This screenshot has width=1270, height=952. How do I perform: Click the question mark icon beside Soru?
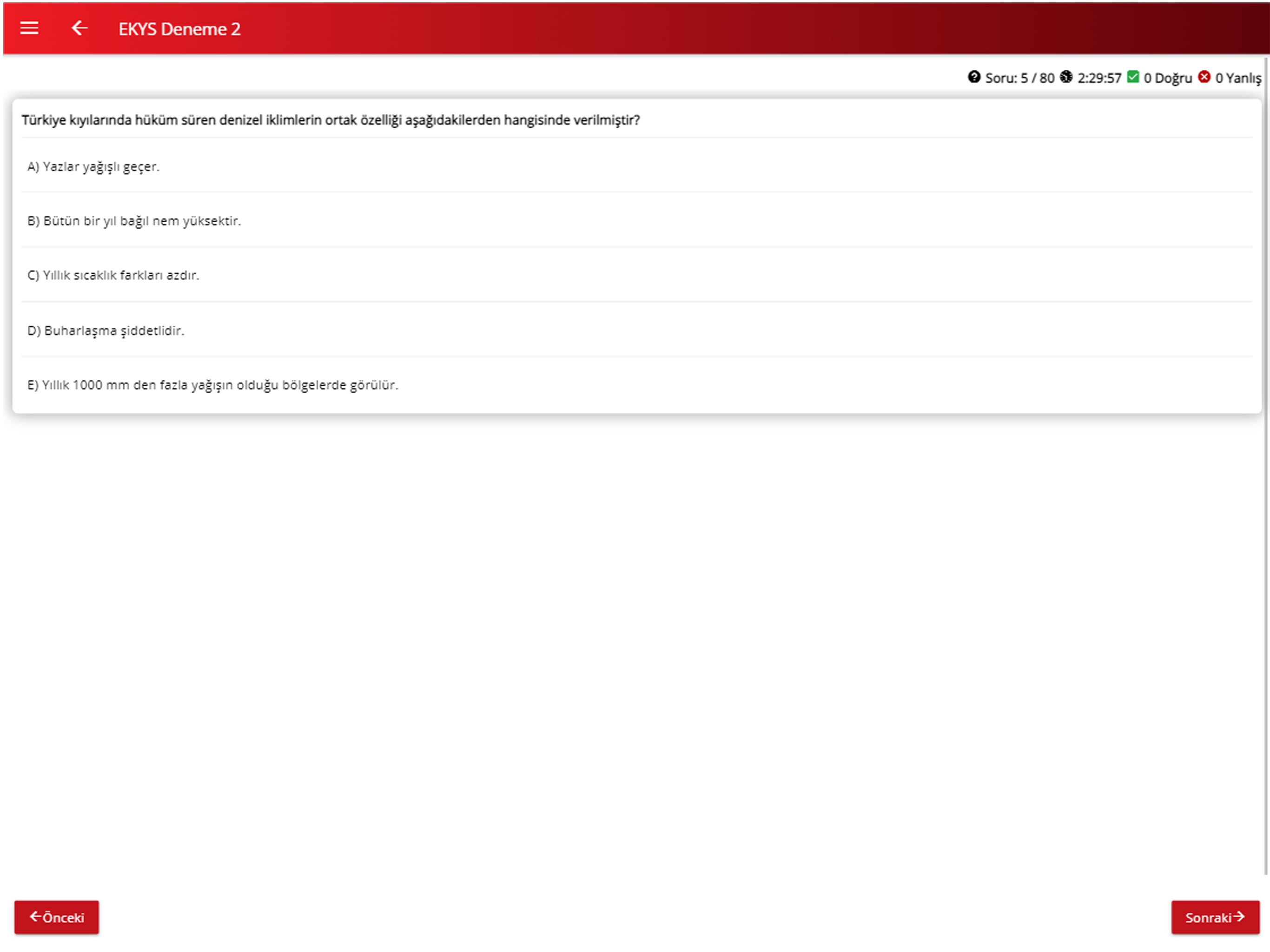pos(974,77)
